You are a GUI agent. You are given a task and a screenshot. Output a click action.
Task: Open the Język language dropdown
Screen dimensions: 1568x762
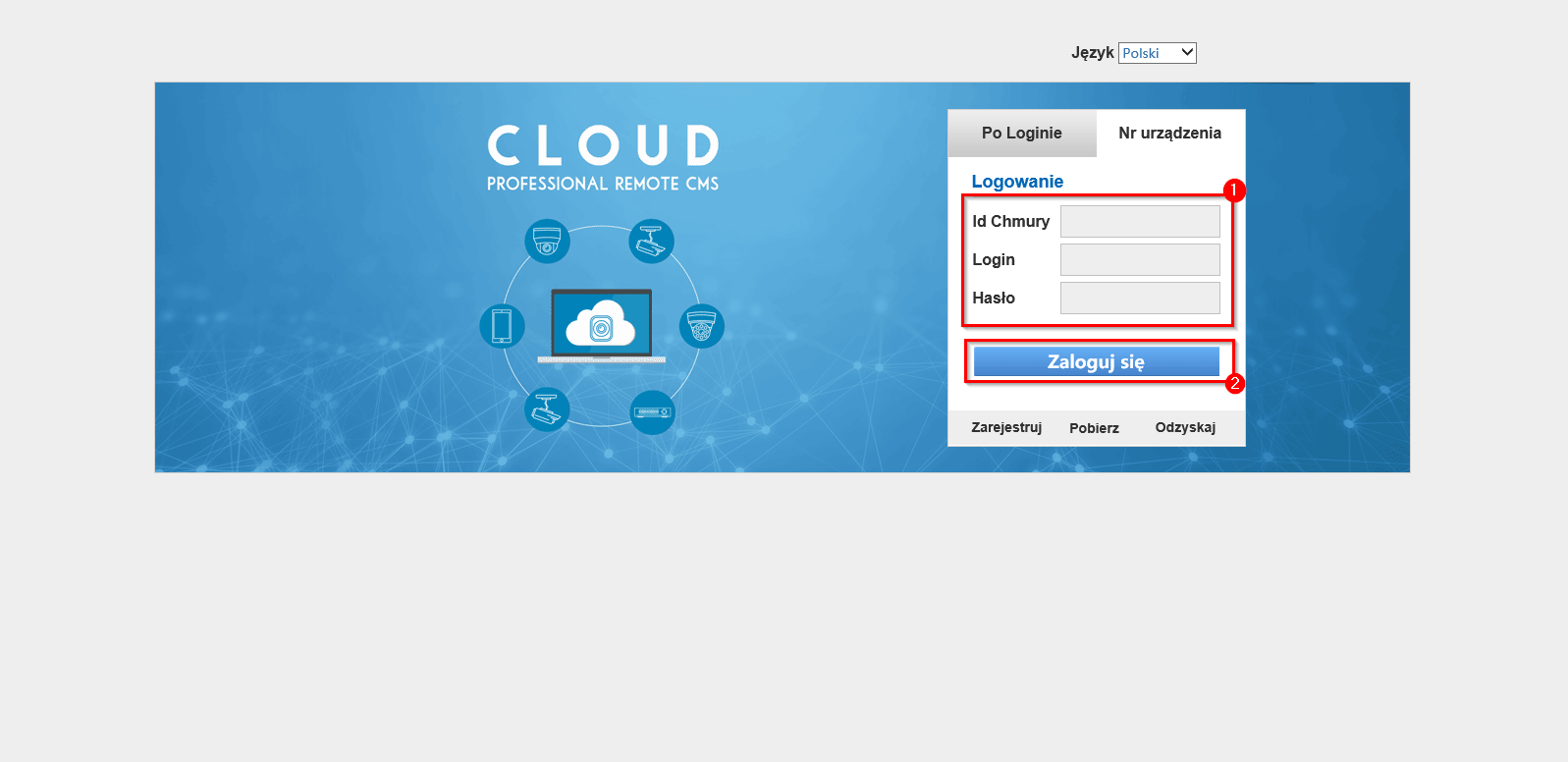click(1157, 53)
